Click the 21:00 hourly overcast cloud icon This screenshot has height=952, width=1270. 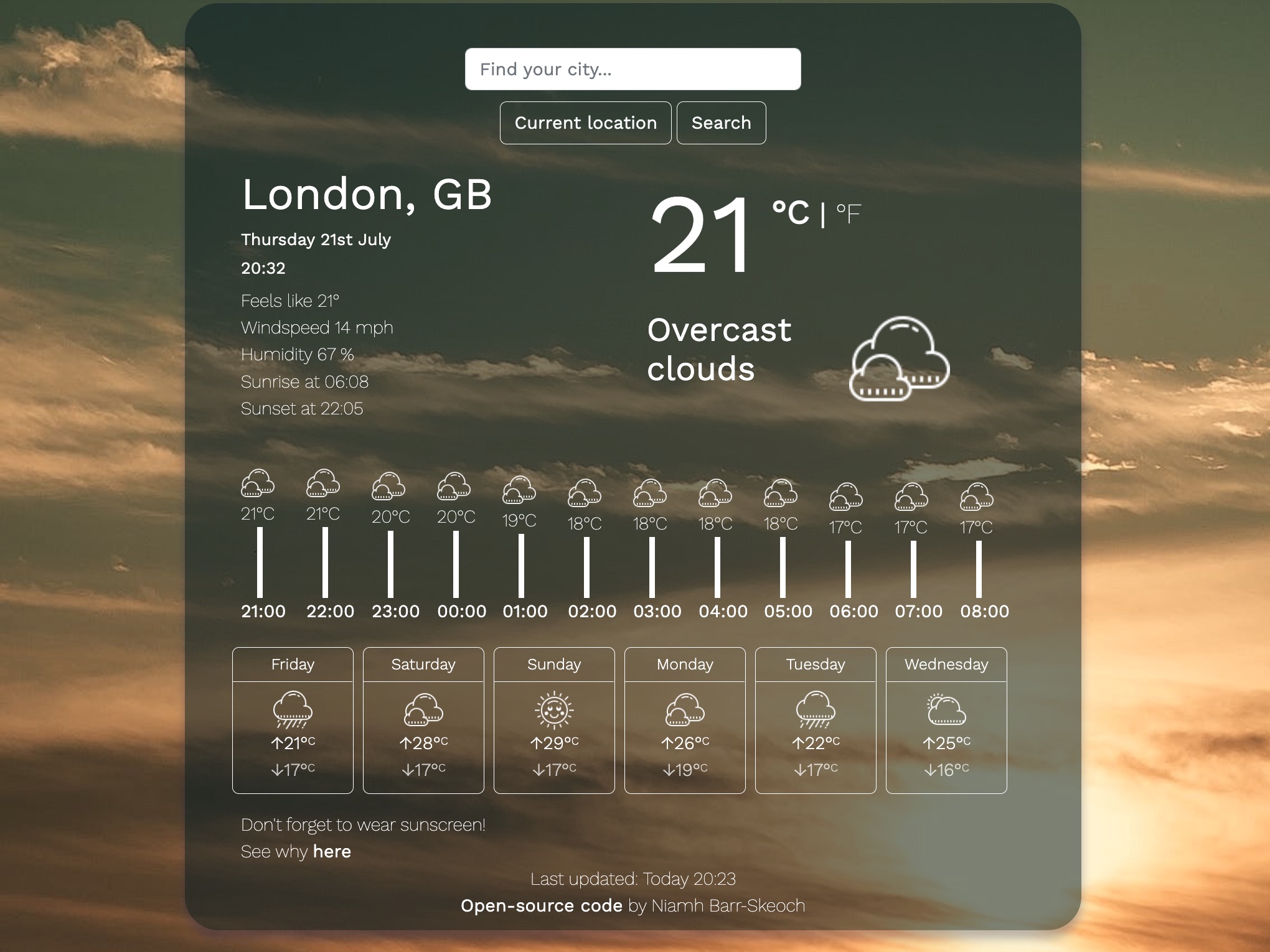[258, 487]
